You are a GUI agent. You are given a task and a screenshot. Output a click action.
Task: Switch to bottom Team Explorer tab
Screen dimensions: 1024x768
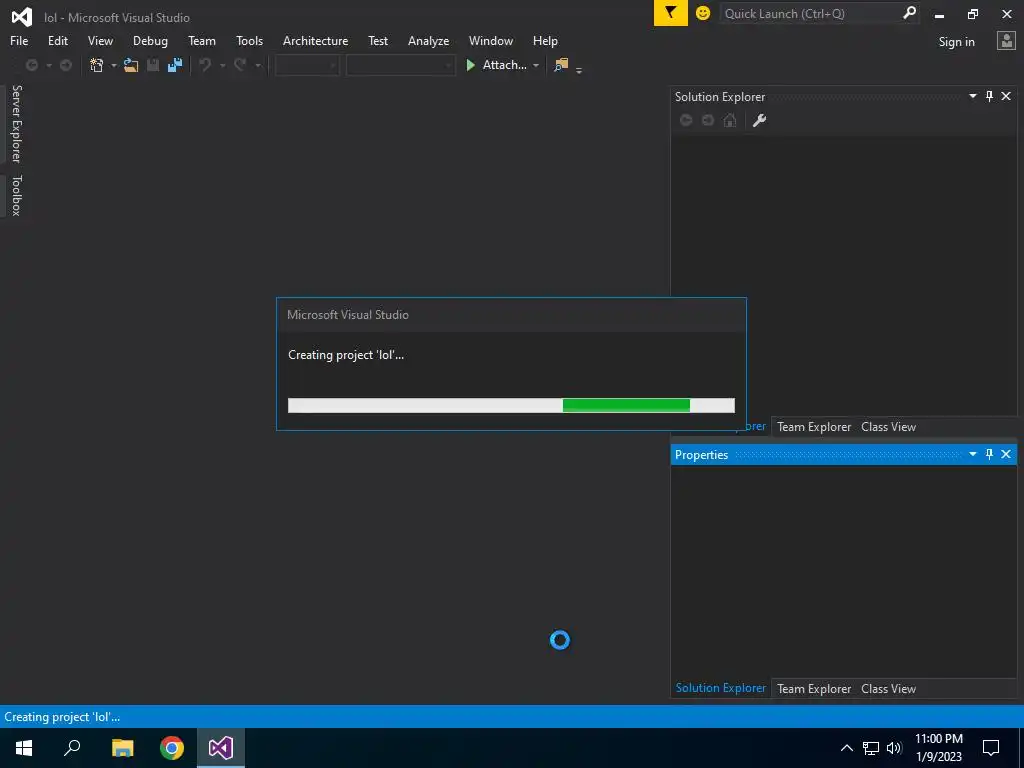coord(814,688)
